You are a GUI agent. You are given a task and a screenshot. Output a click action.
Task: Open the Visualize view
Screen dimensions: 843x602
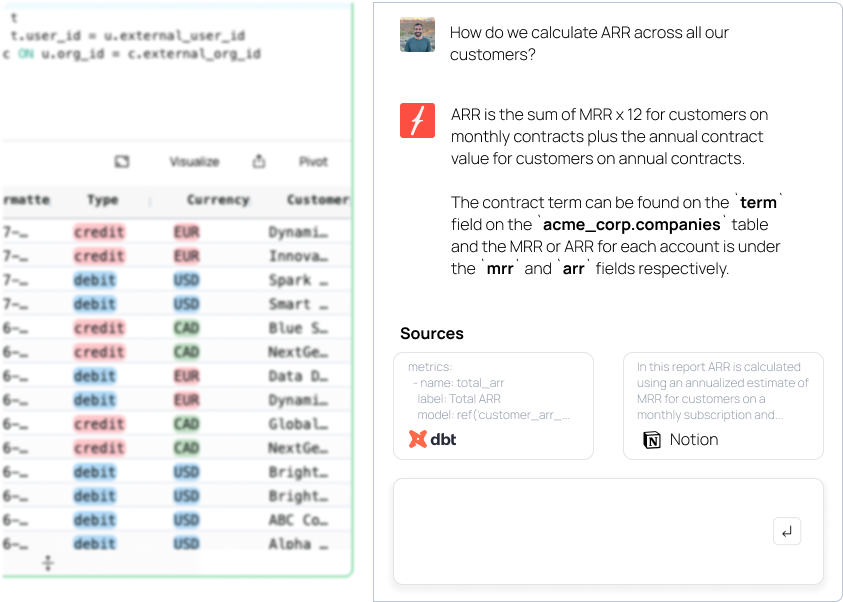pyautogui.click(x=194, y=161)
